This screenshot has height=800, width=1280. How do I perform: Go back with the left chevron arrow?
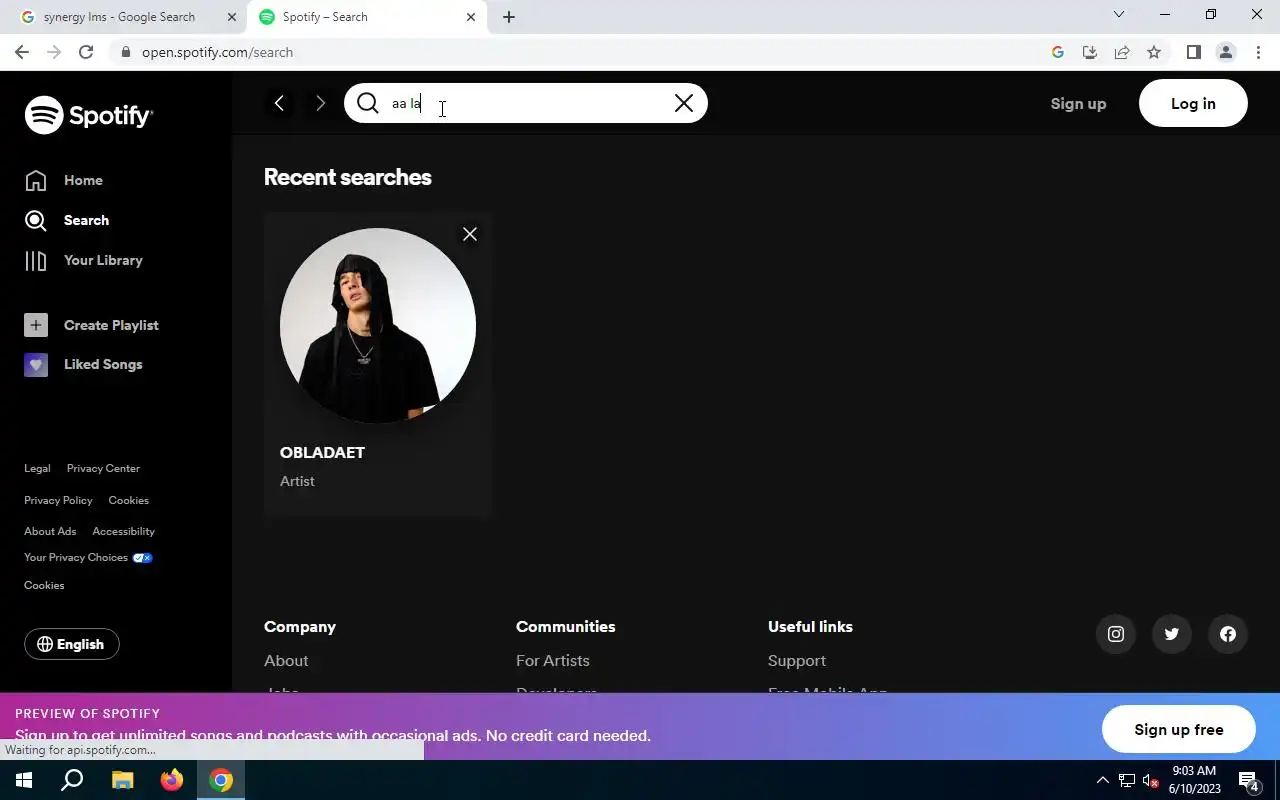pos(279,103)
